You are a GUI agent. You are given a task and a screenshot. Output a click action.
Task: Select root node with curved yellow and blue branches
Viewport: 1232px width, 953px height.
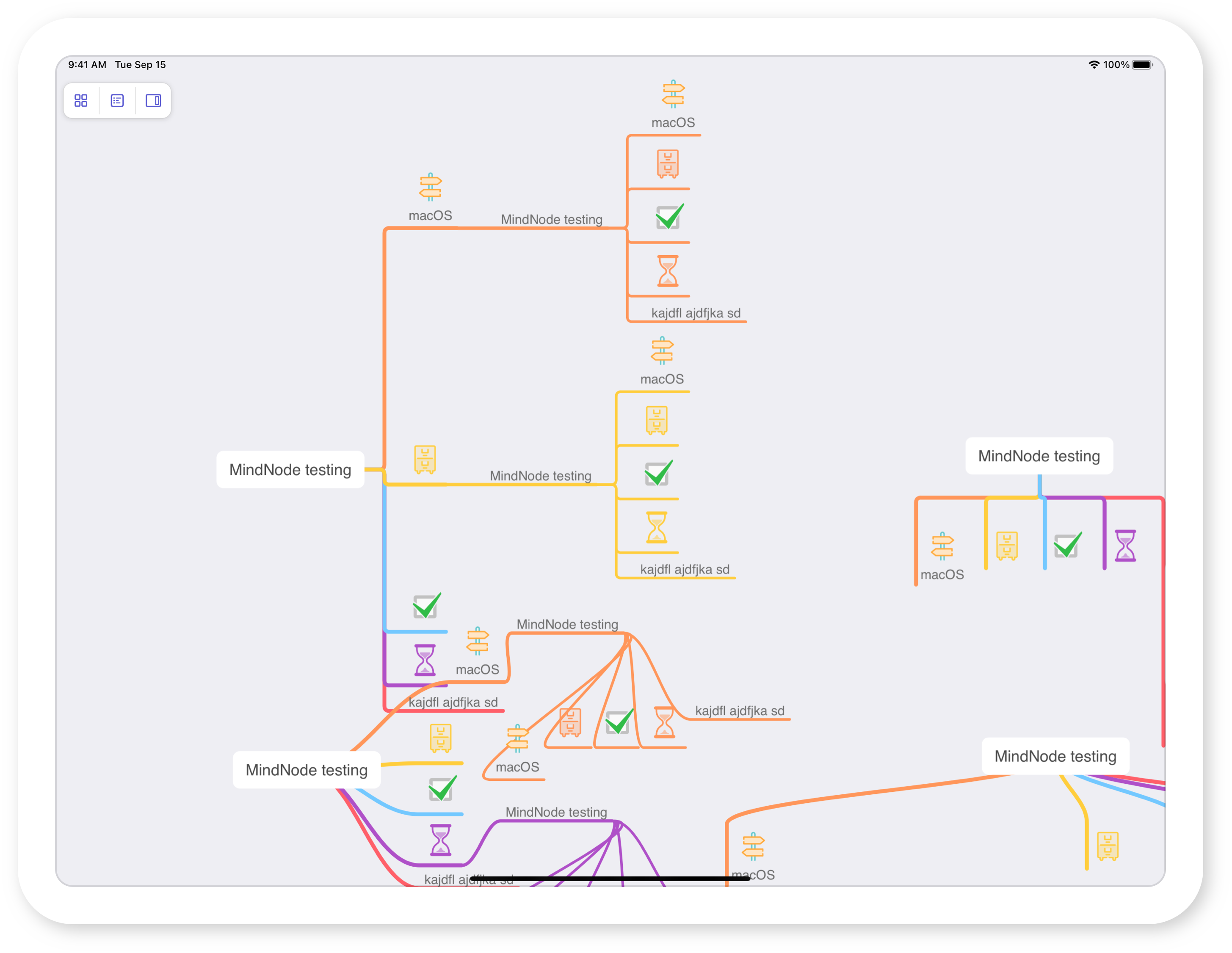tap(307, 770)
